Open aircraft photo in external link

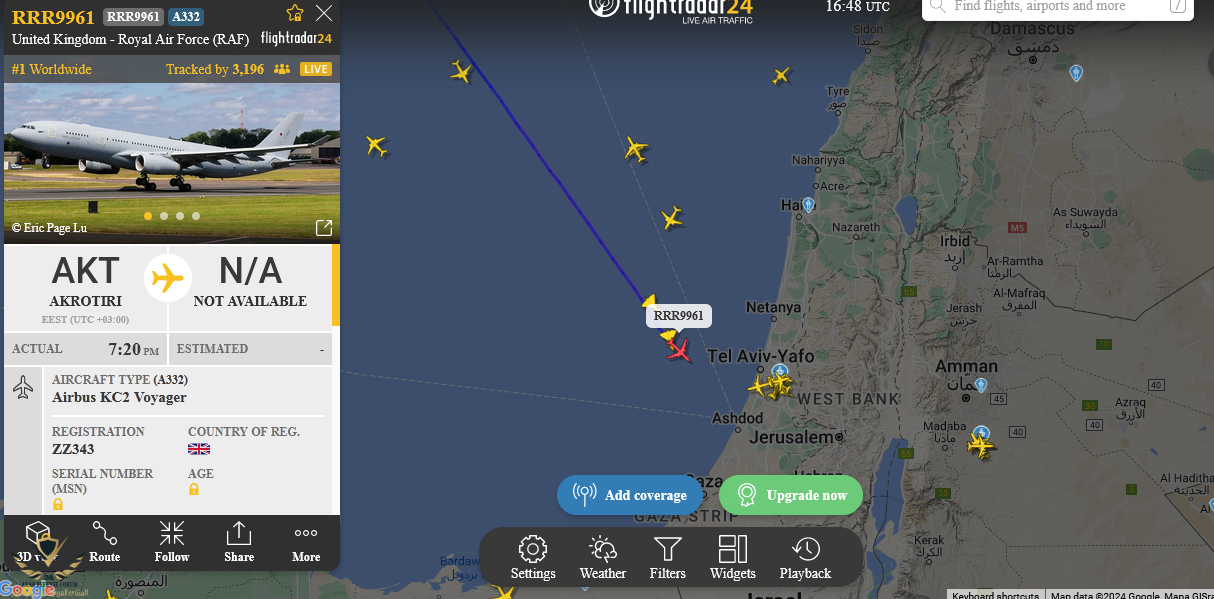coord(324,228)
